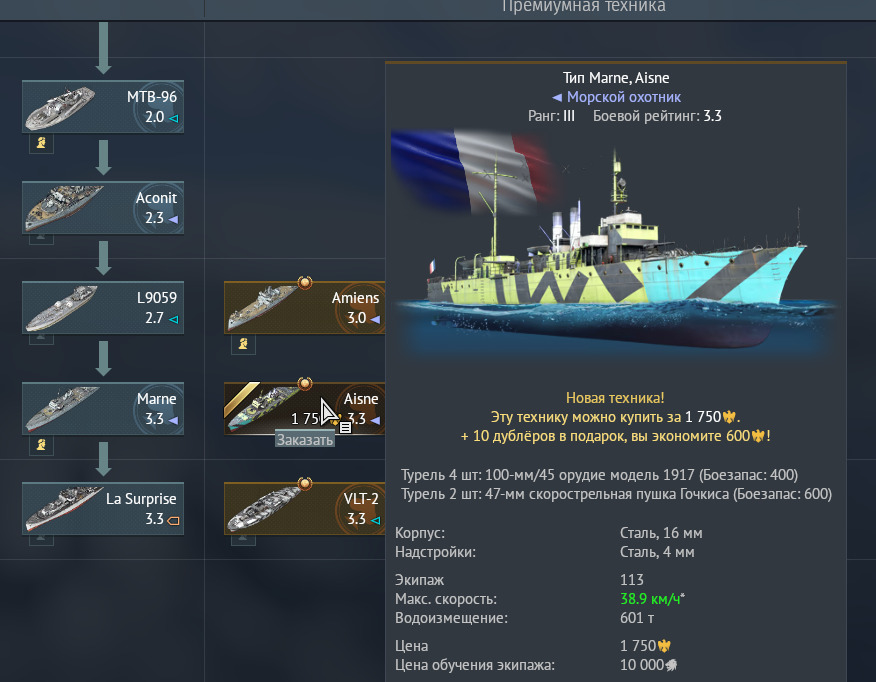Open the Aconit vehicle card
This screenshot has height=682, width=876.
click(103, 207)
